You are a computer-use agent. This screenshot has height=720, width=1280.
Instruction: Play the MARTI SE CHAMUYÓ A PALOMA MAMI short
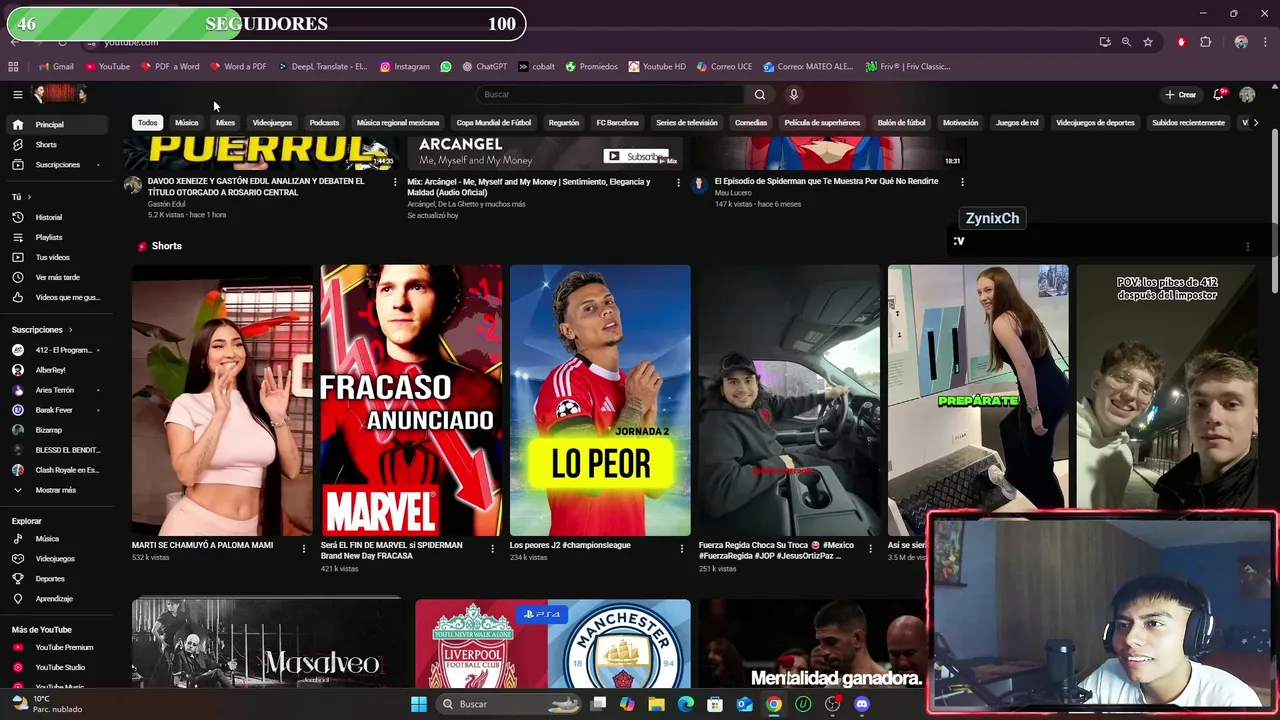(x=222, y=400)
